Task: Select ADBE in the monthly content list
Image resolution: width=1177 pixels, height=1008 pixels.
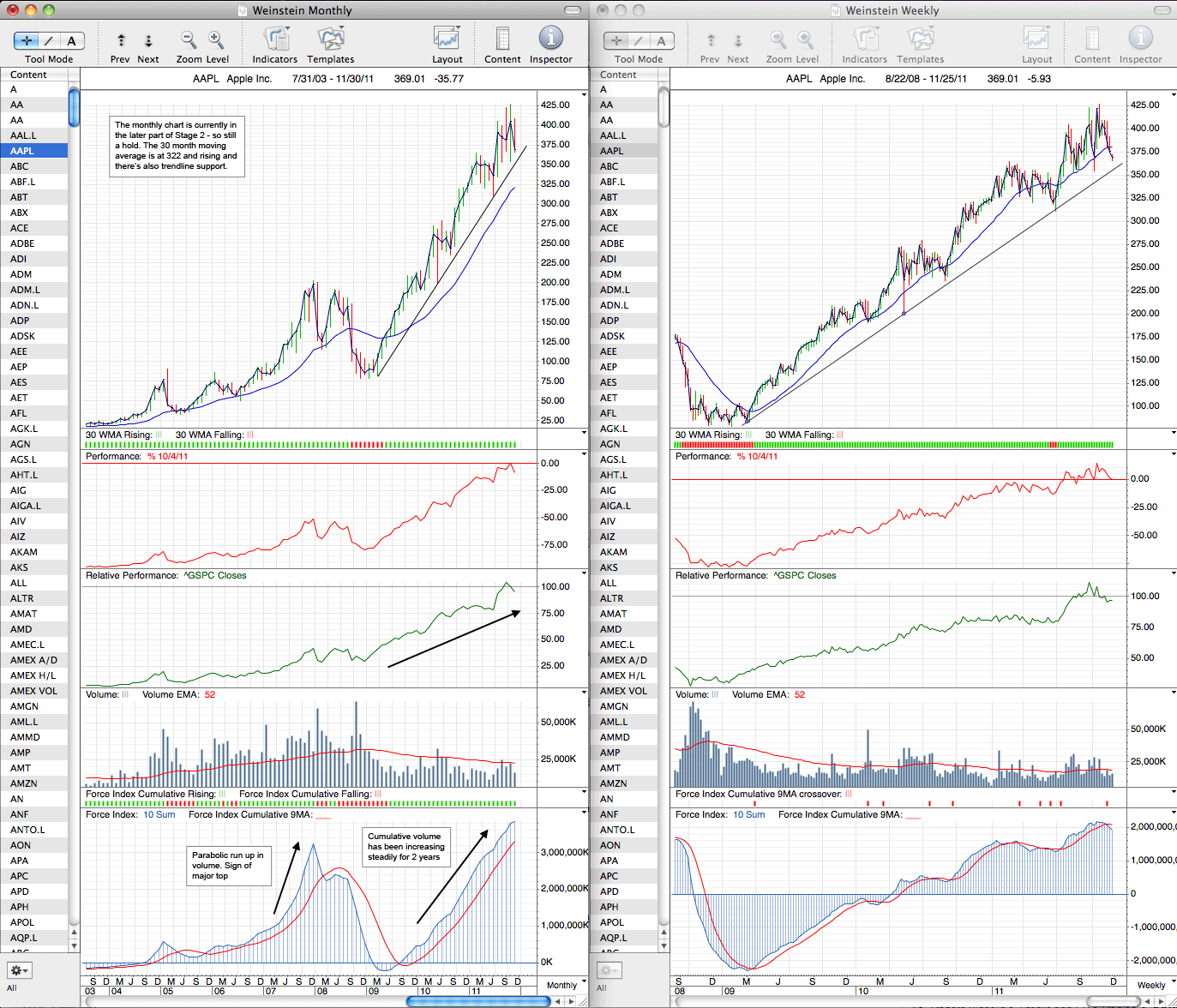Action: 34,243
